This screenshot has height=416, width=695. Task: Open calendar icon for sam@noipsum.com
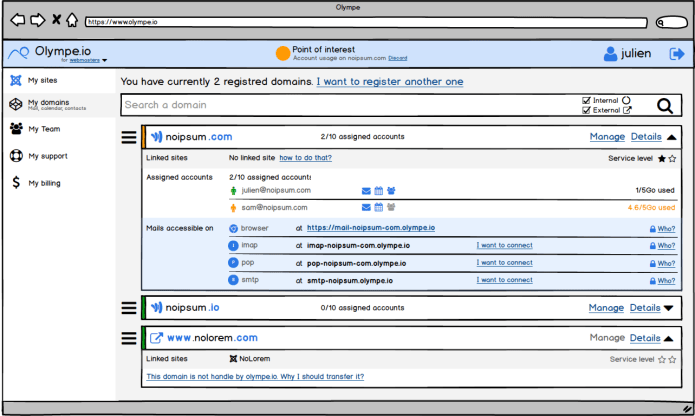coord(379,207)
